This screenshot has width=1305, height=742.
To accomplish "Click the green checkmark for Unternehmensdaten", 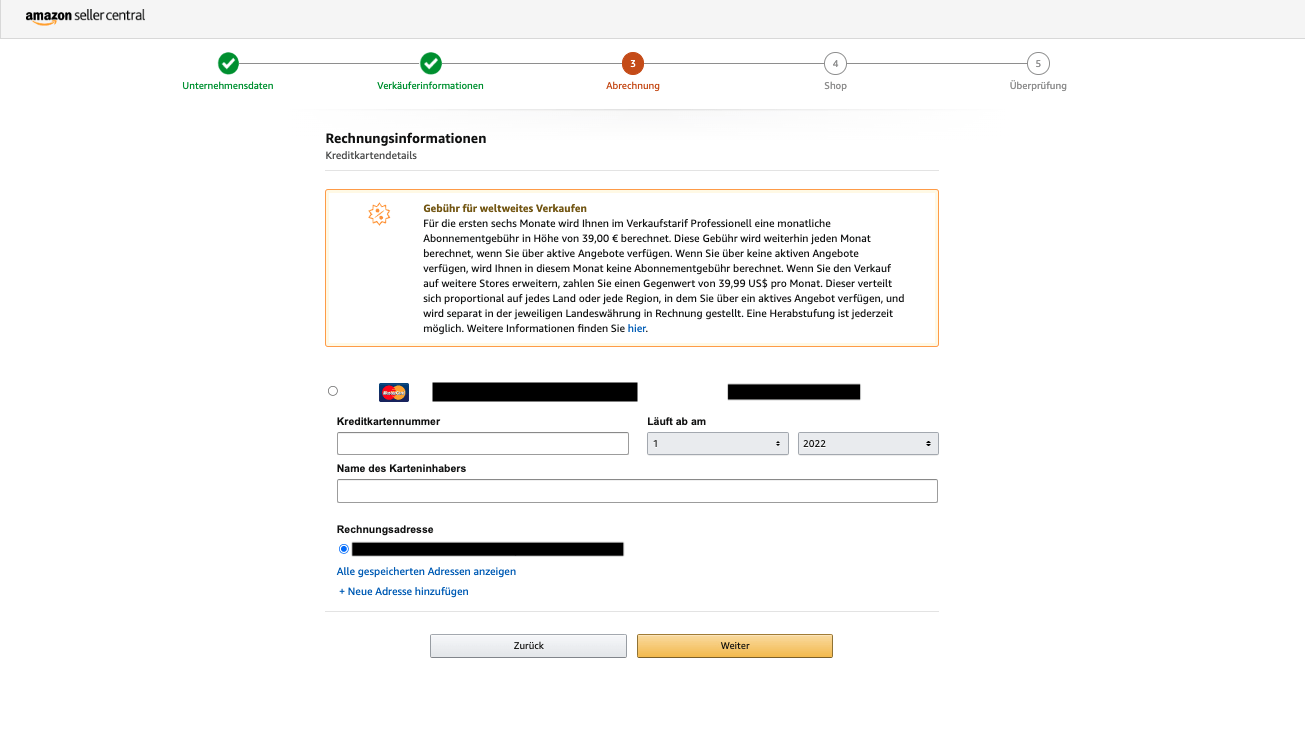I will click(228, 63).
